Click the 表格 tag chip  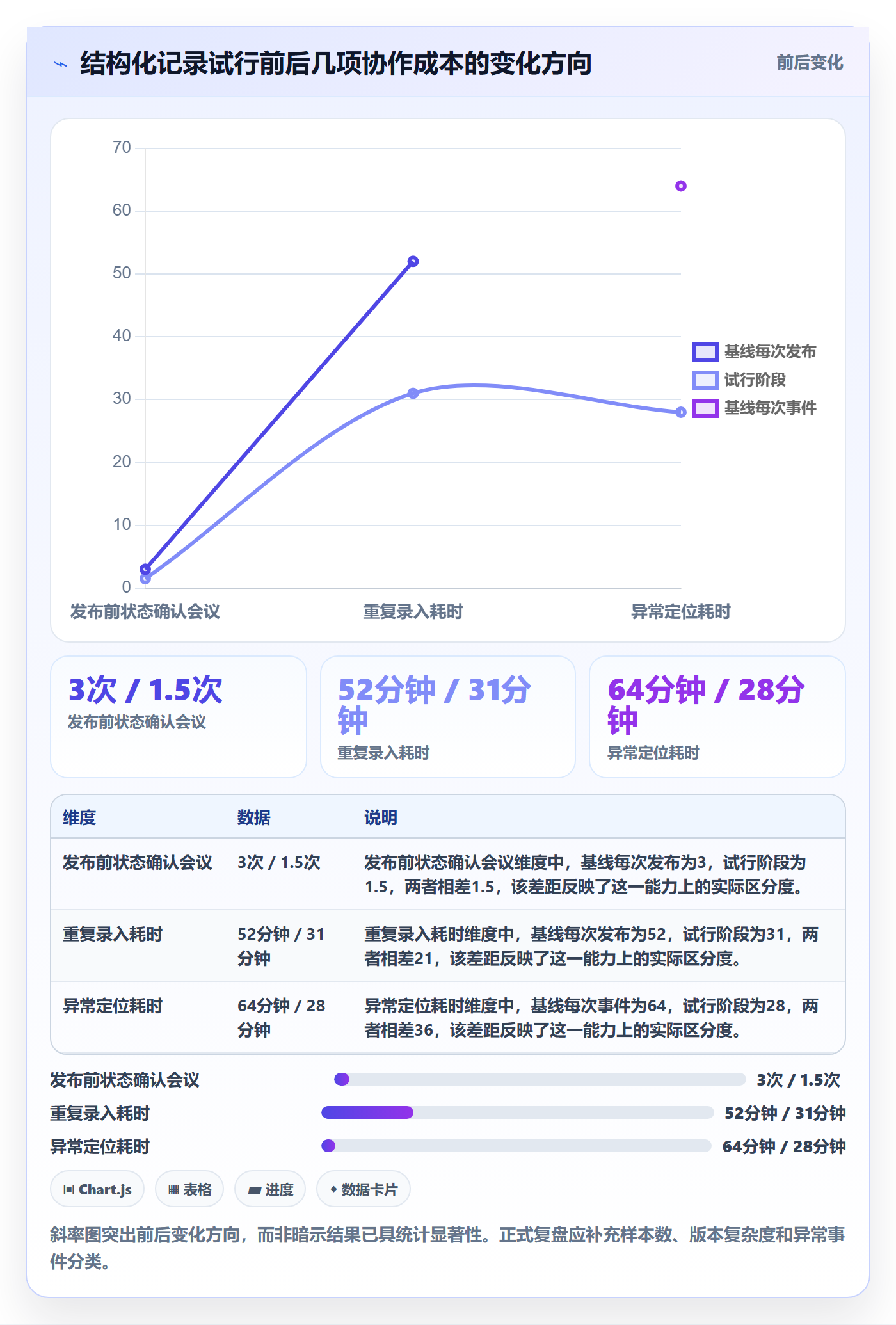pyautogui.click(x=189, y=1189)
